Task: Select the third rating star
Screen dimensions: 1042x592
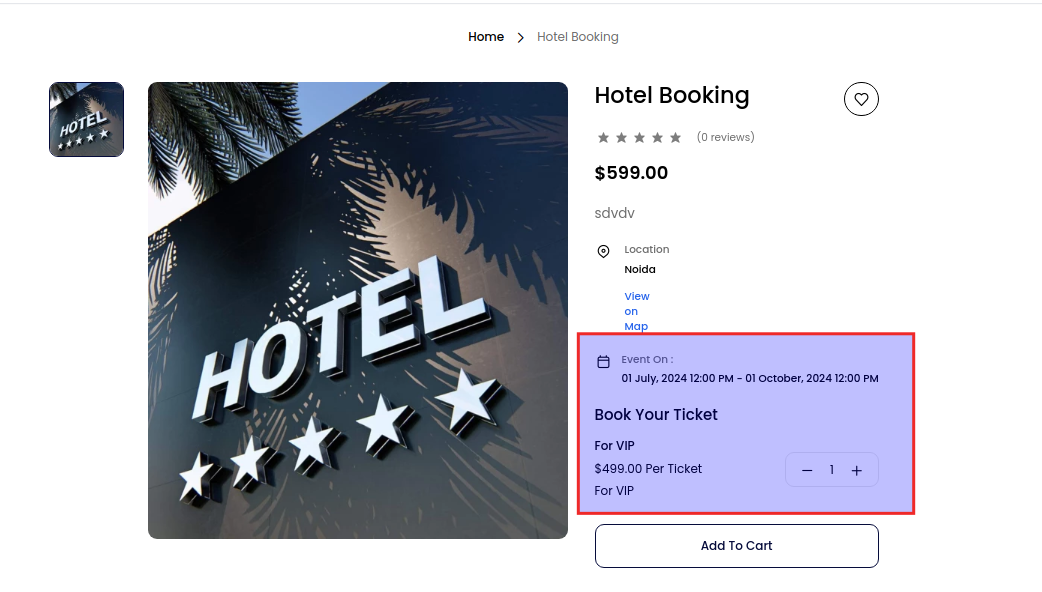Action: 639,137
